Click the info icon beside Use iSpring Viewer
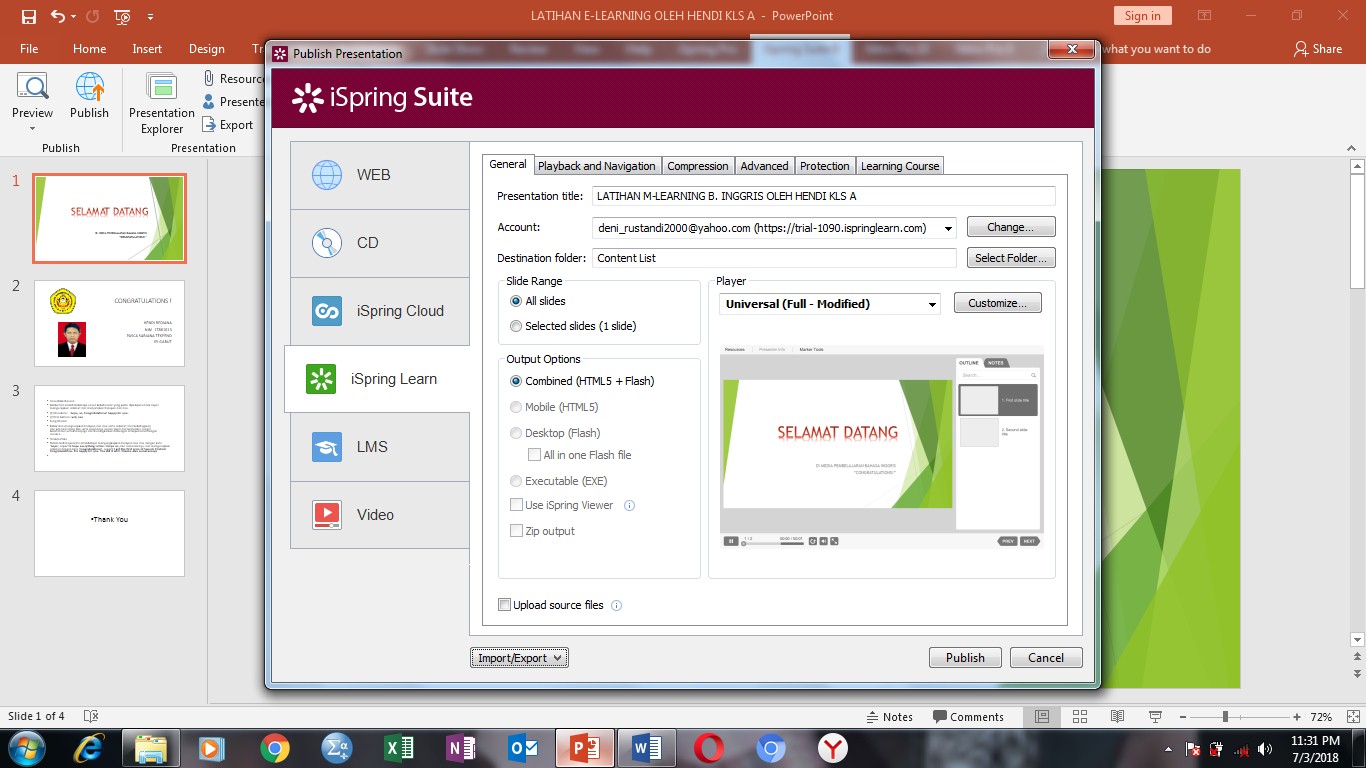This screenshot has height=768, width=1366. pos(629,505)
